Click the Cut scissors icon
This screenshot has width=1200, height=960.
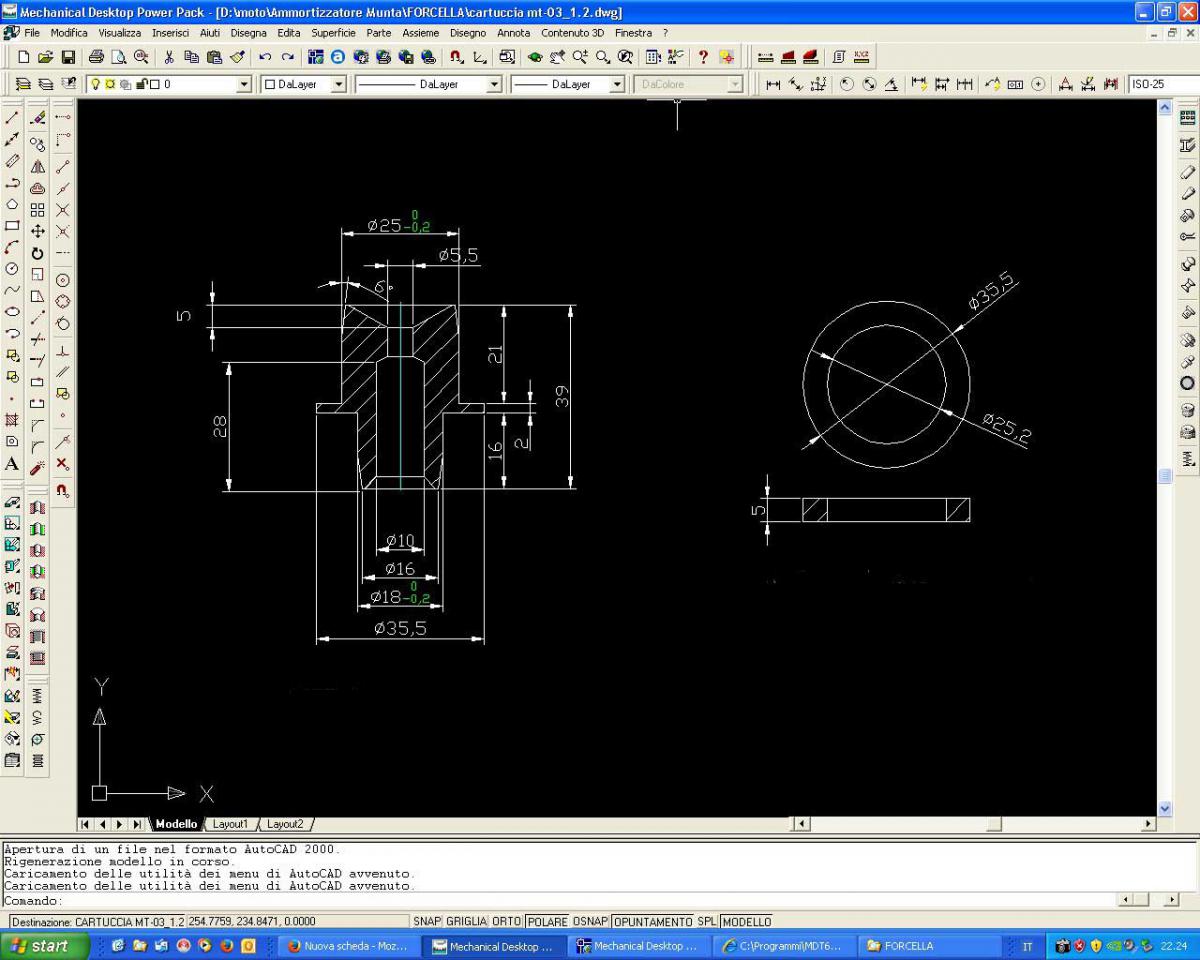(168, 57)
